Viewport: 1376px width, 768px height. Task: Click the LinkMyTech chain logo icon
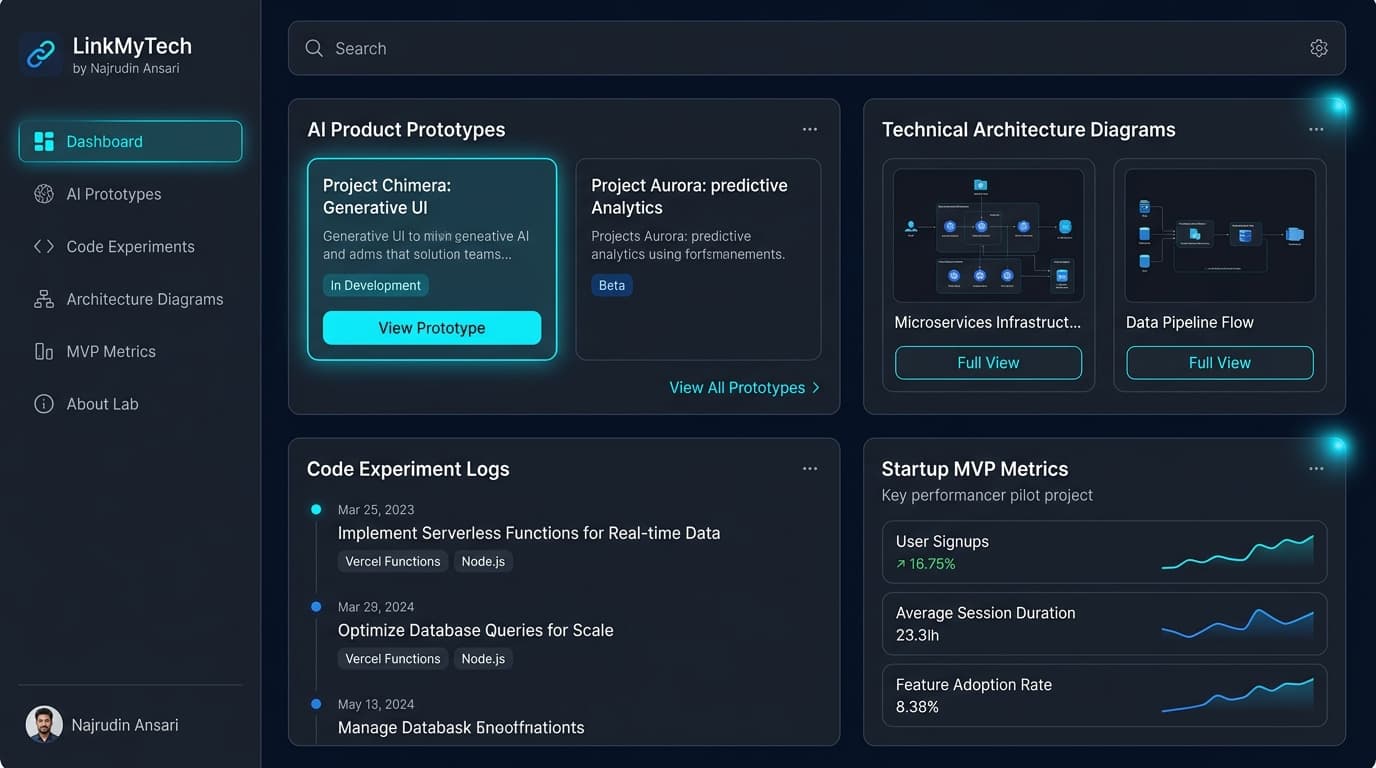[x=41, y=54]
